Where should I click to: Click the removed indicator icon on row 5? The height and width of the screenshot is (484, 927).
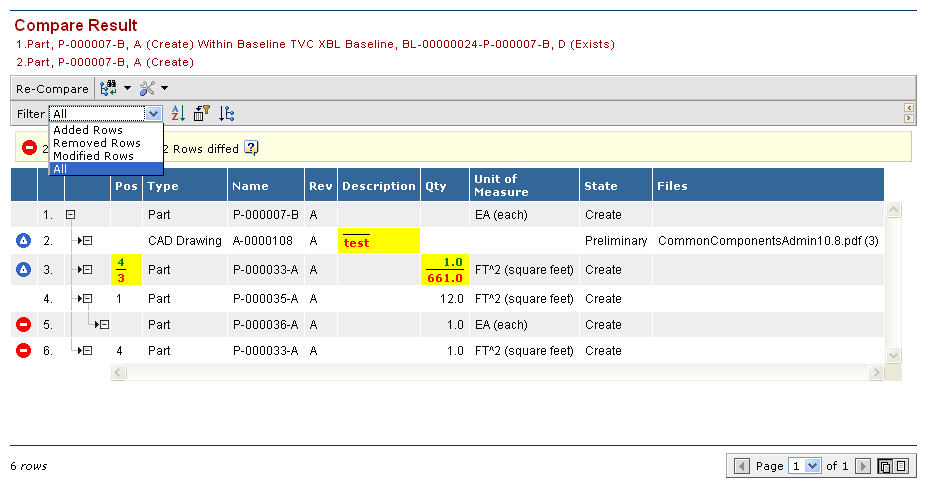(24, 325)
